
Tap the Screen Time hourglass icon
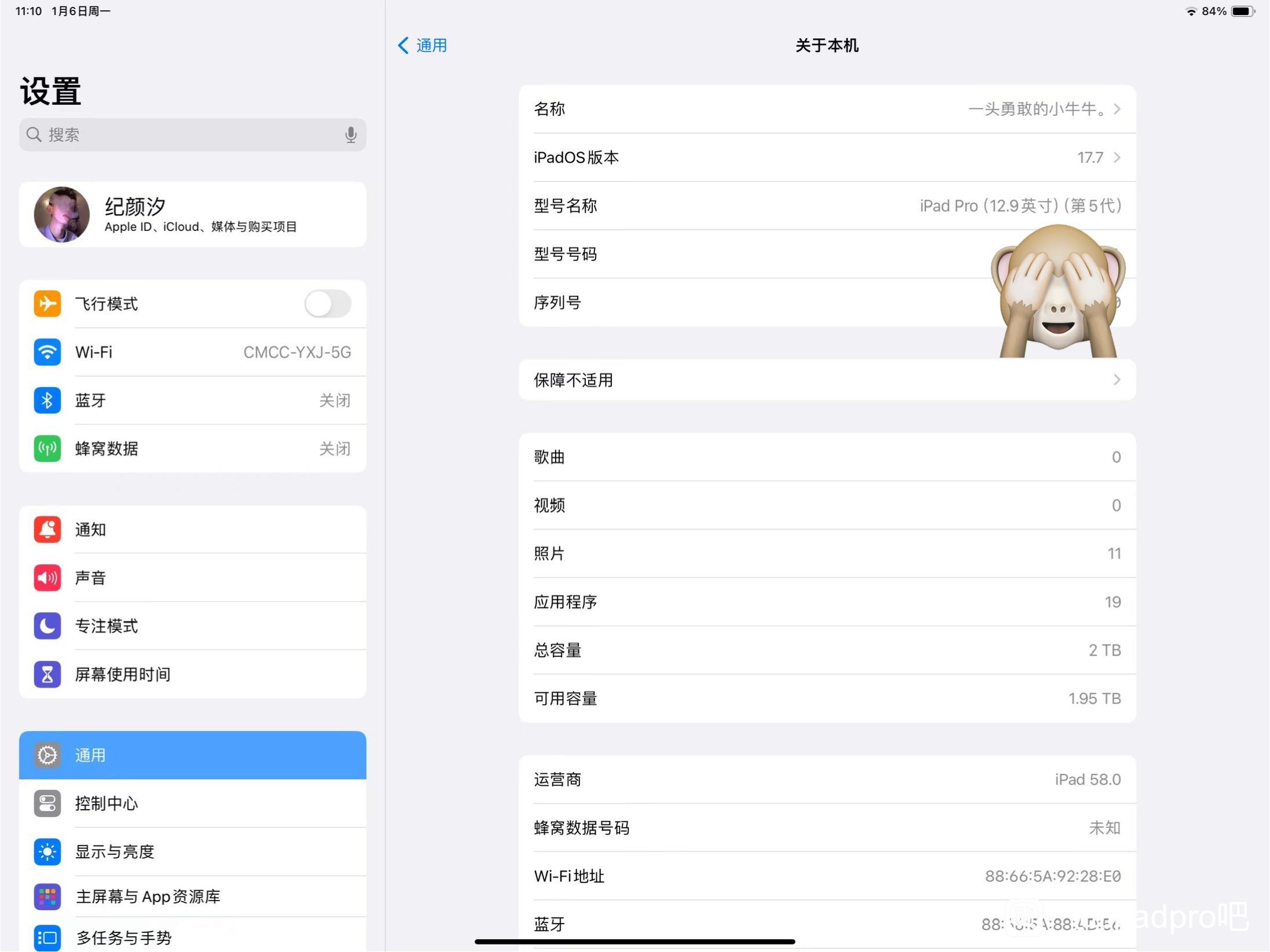click(47, 674)
